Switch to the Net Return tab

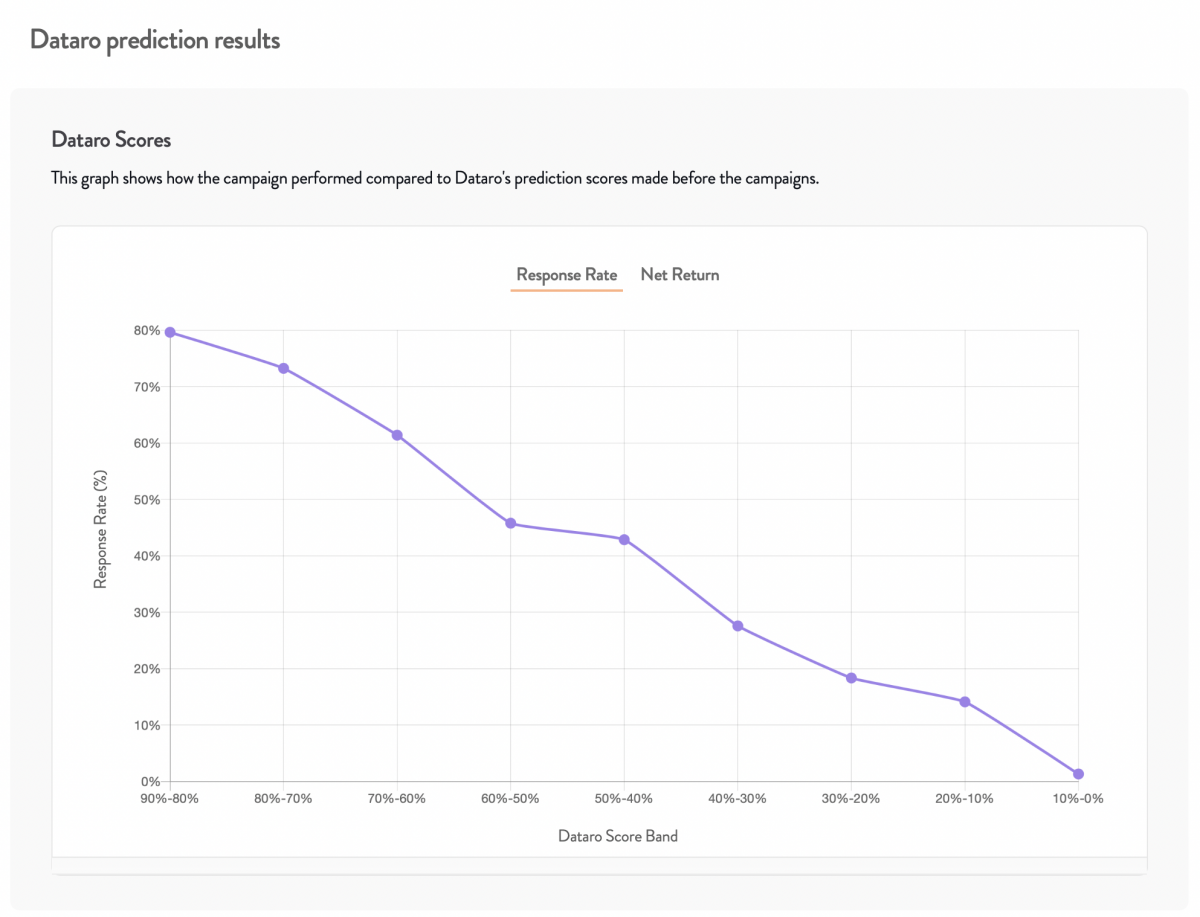click(x=680, y=275)
